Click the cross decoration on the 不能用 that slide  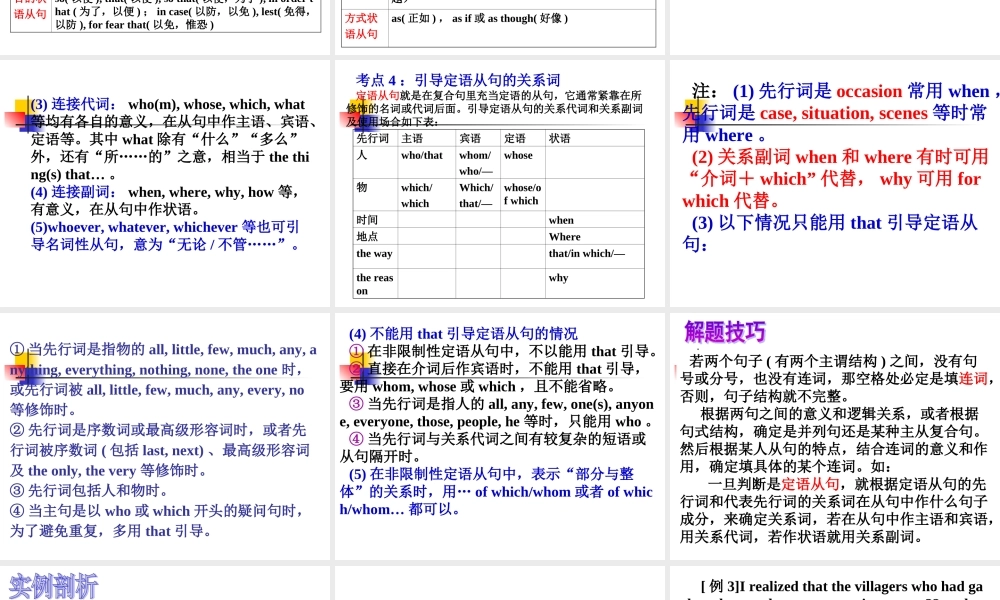pyautogui.click(x=357, y=362)
